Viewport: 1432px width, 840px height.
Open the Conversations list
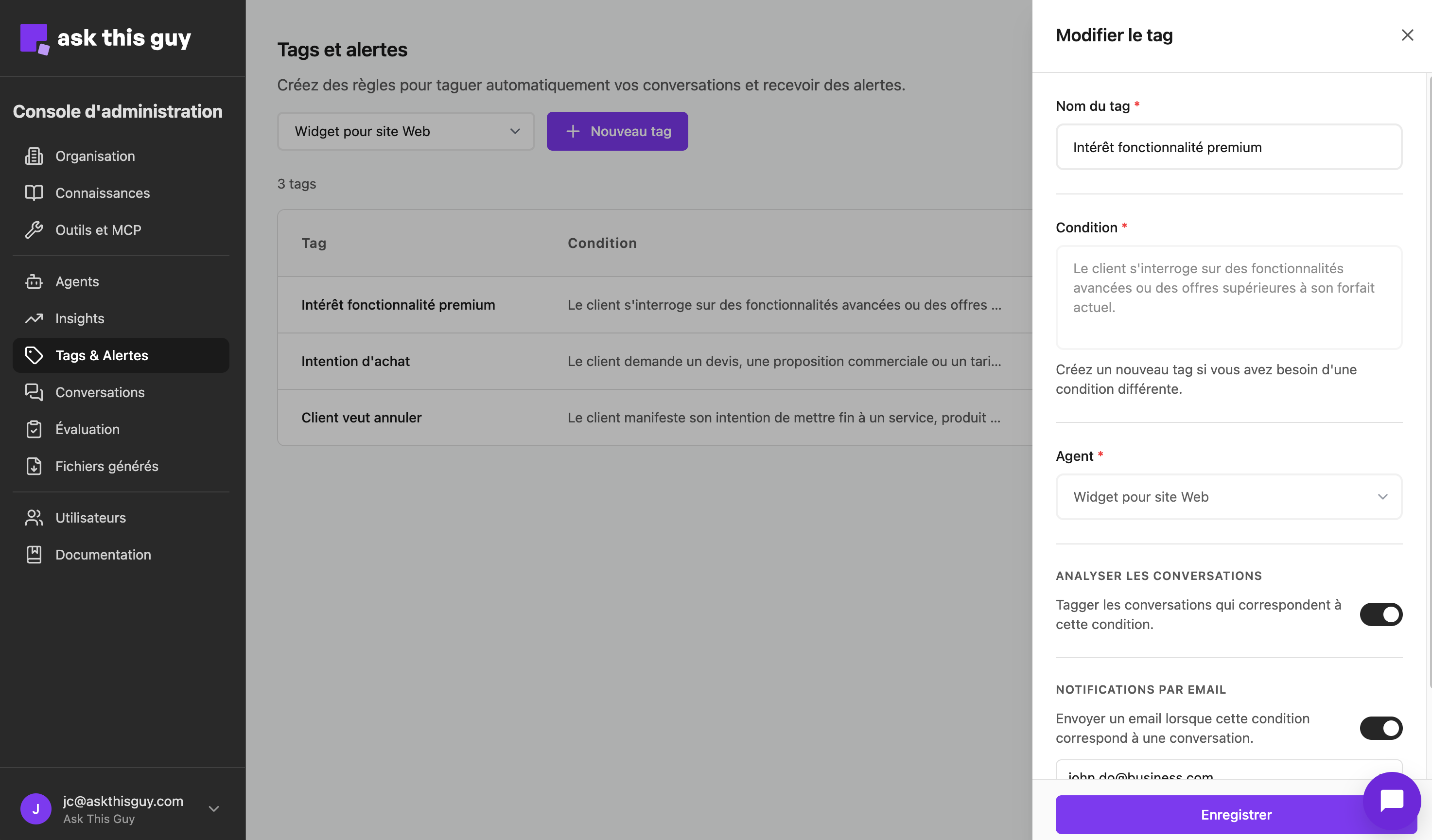click(x=100, y=392)
